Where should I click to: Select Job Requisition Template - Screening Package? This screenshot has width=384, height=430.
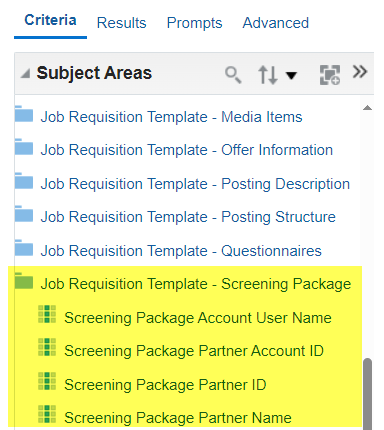coord(196,284)
